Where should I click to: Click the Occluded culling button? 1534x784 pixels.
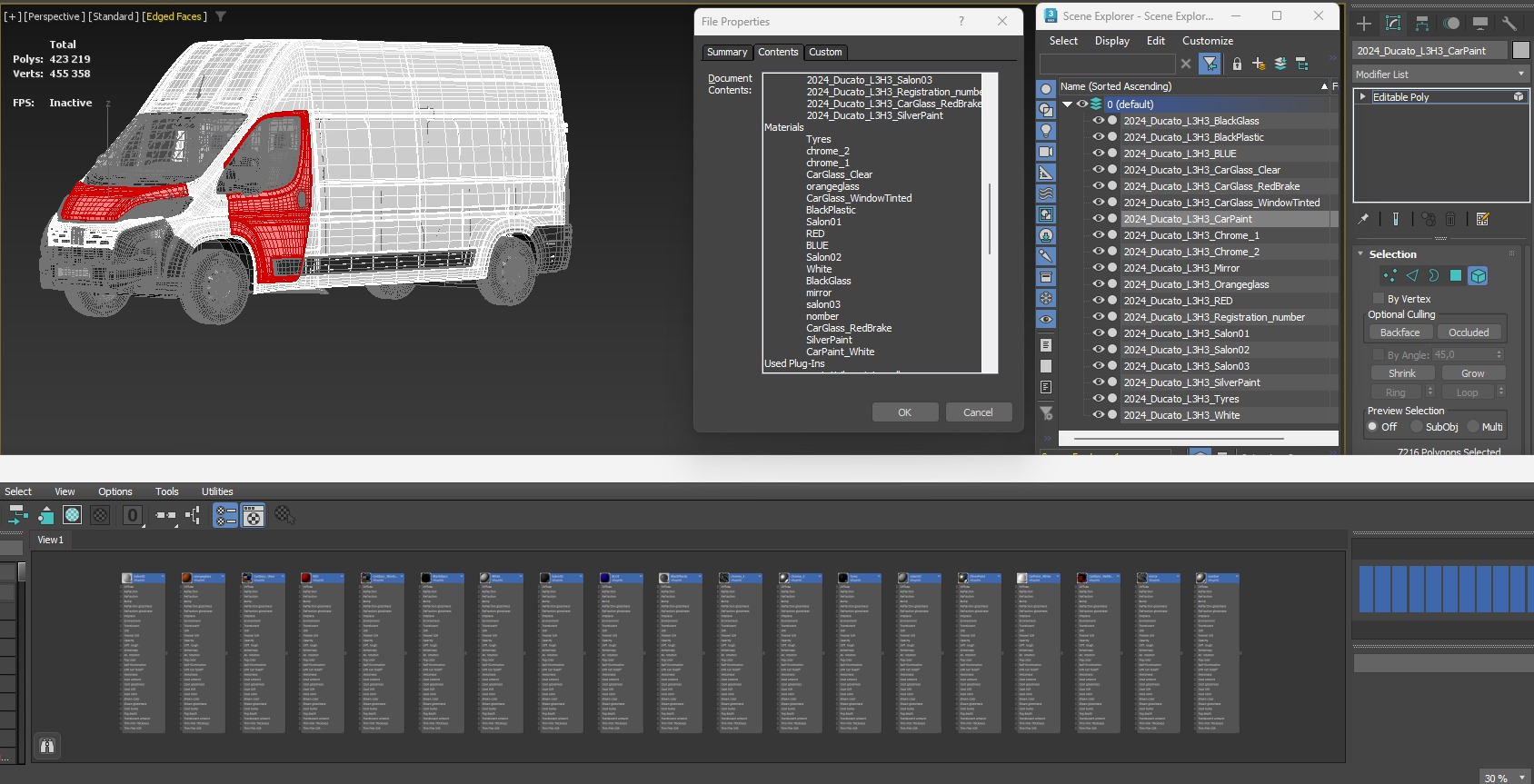[1469, 332]
